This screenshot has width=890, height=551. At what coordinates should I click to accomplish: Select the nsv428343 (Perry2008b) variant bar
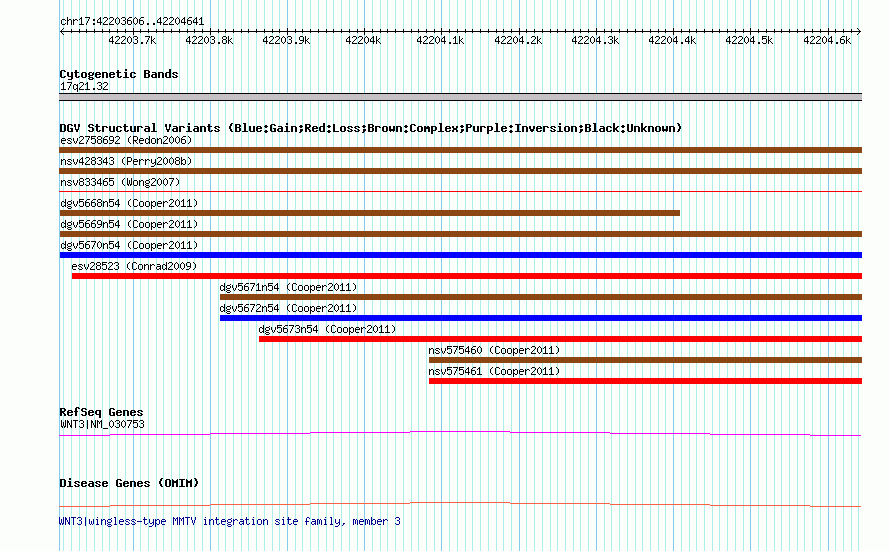pos(460,171)
